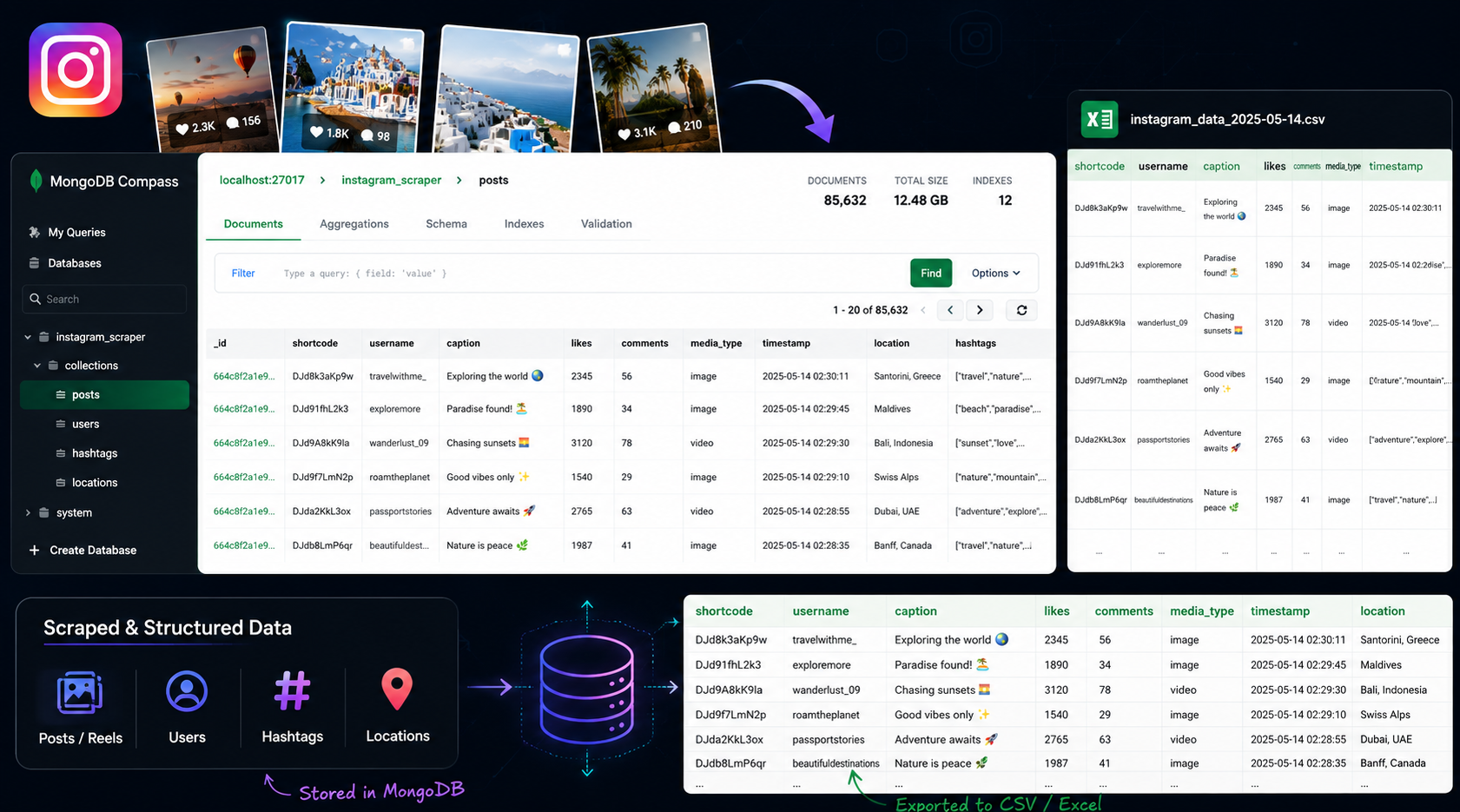Click the refresh icon in the documents toolbar
The image size is (1460, 812).
click(x=1021, y=310)
